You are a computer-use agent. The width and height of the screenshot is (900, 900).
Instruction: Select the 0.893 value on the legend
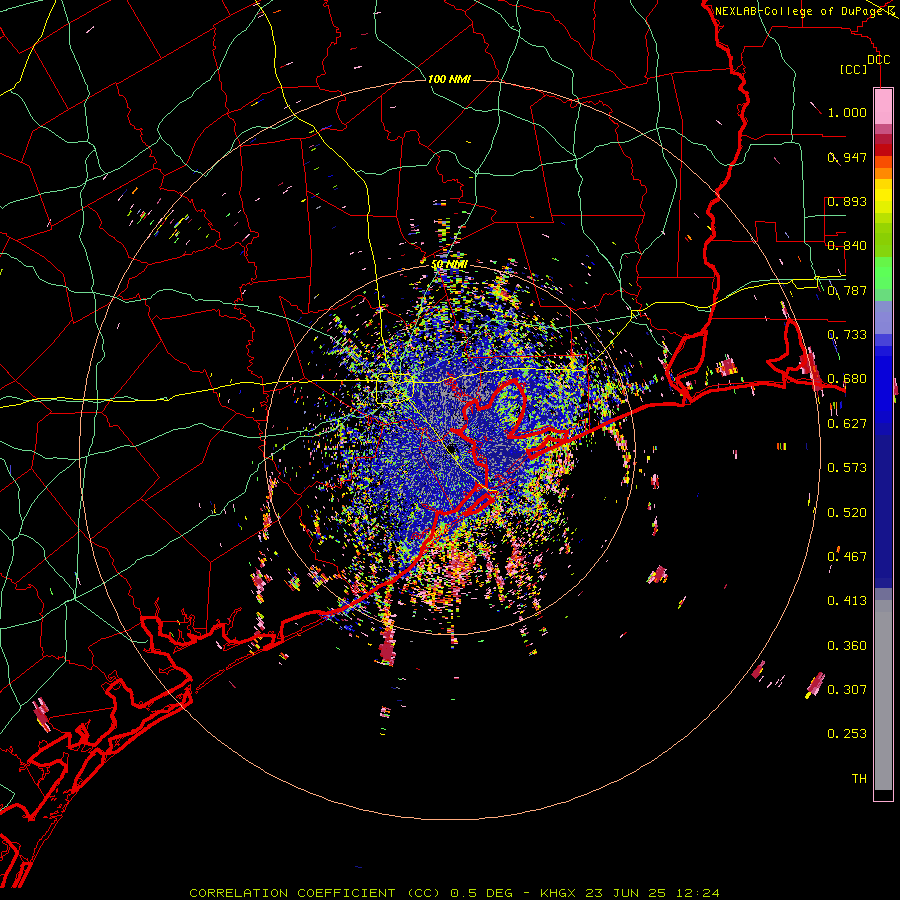[x=847, y=201]
